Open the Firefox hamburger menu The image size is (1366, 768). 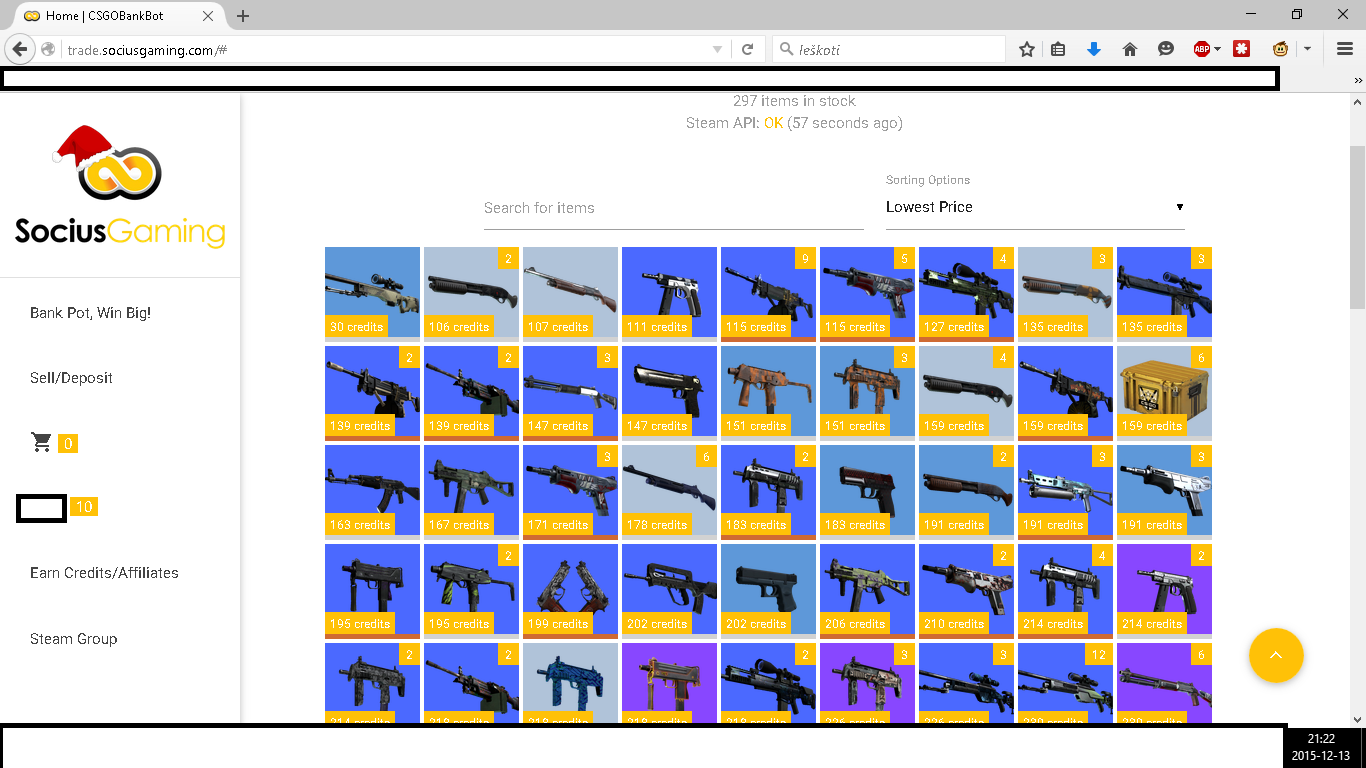coord(1345,49)
